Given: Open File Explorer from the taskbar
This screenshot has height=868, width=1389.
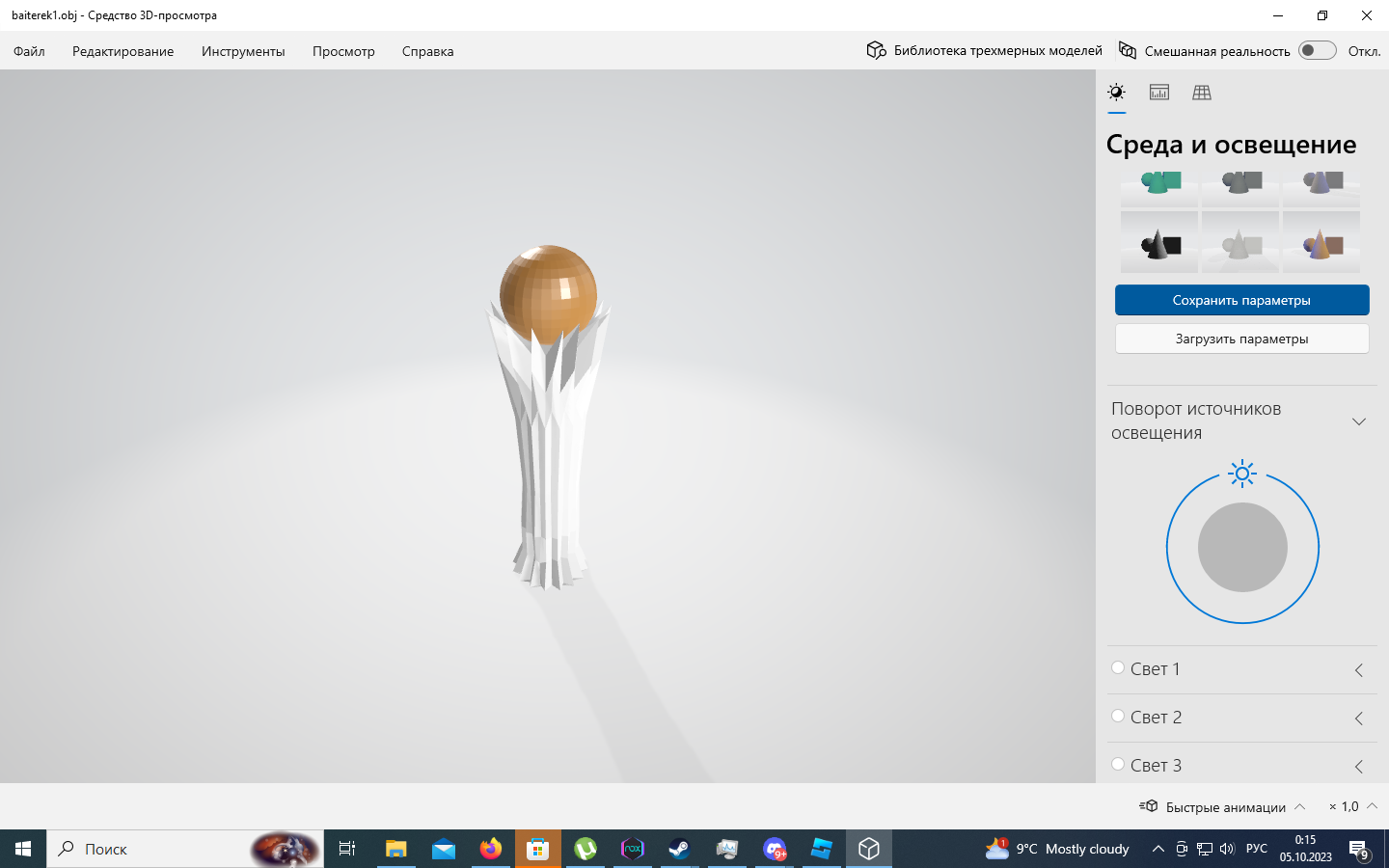Looking at the screenshot, I should 395,849.
